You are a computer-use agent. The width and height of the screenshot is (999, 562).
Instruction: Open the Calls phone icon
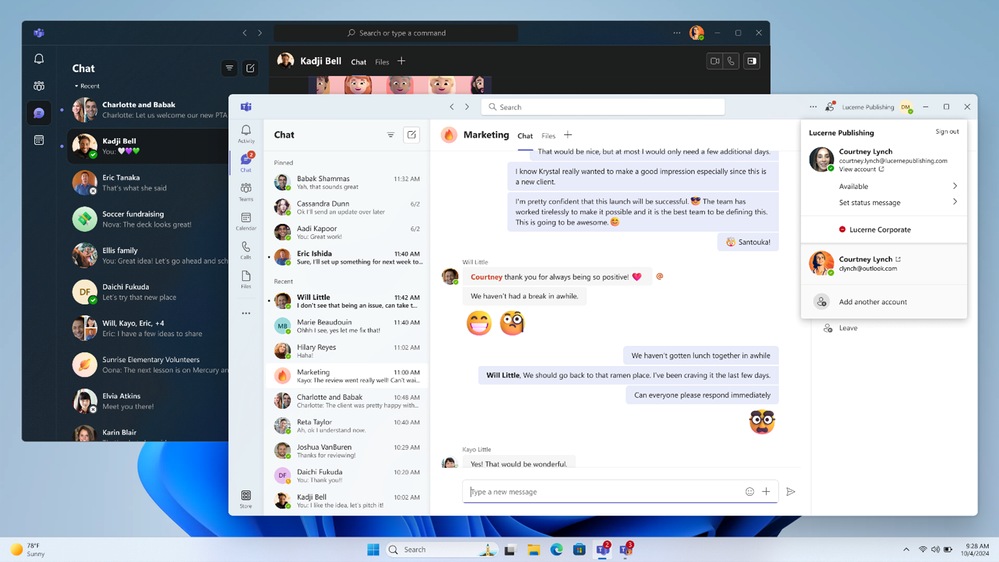point(246,250)
